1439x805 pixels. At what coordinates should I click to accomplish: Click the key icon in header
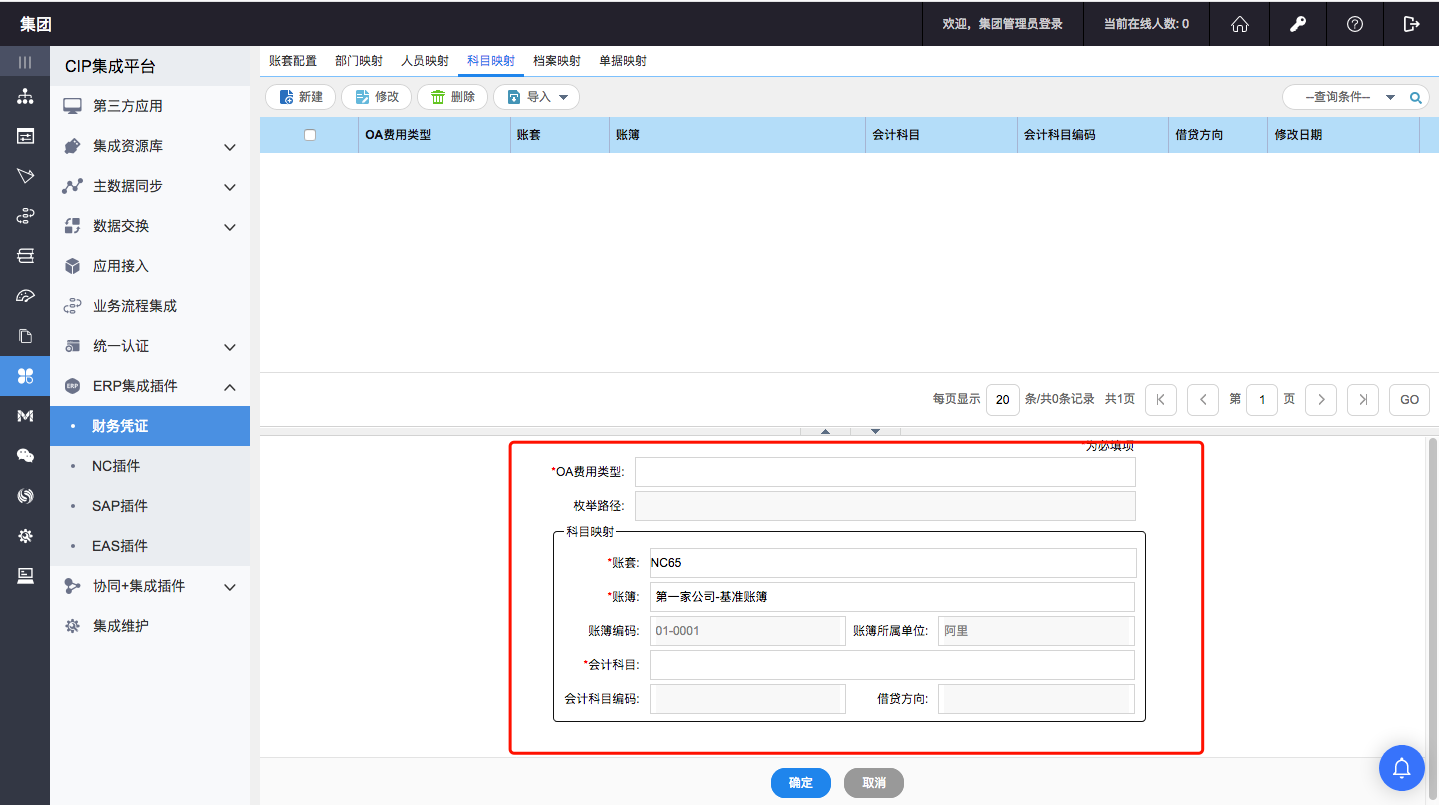click(1297, 24)
